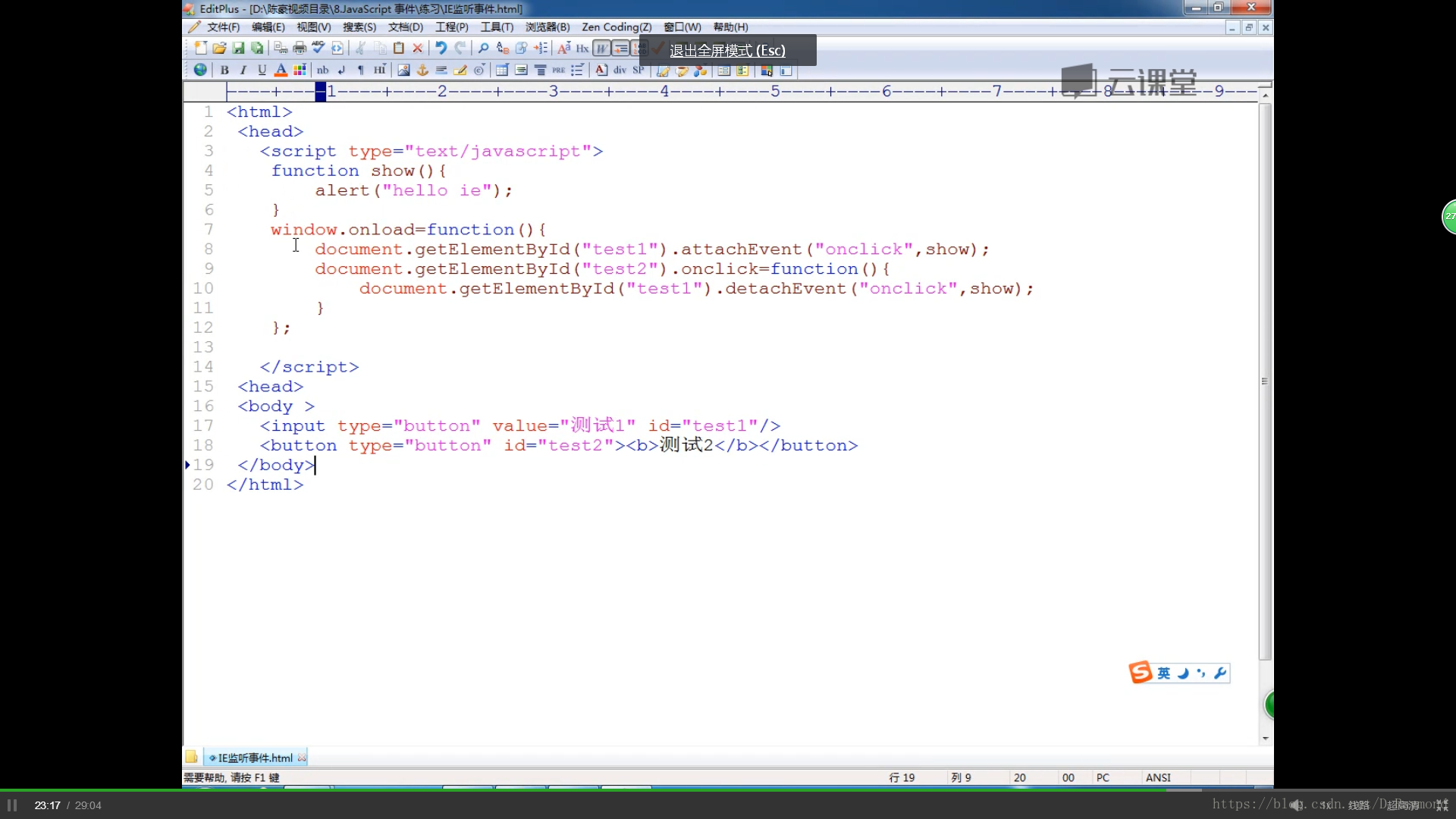Insert line break tag icon
This screenshot has height=819, width=1456.
[342, 70]
